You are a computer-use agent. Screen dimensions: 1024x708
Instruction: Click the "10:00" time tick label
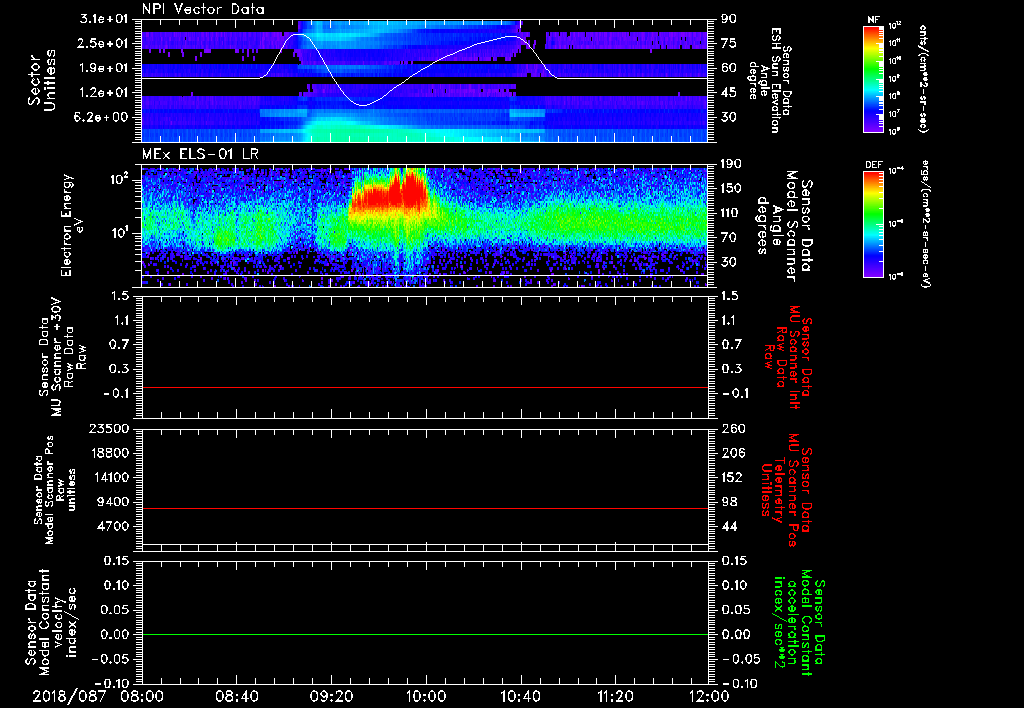point(426,697)
